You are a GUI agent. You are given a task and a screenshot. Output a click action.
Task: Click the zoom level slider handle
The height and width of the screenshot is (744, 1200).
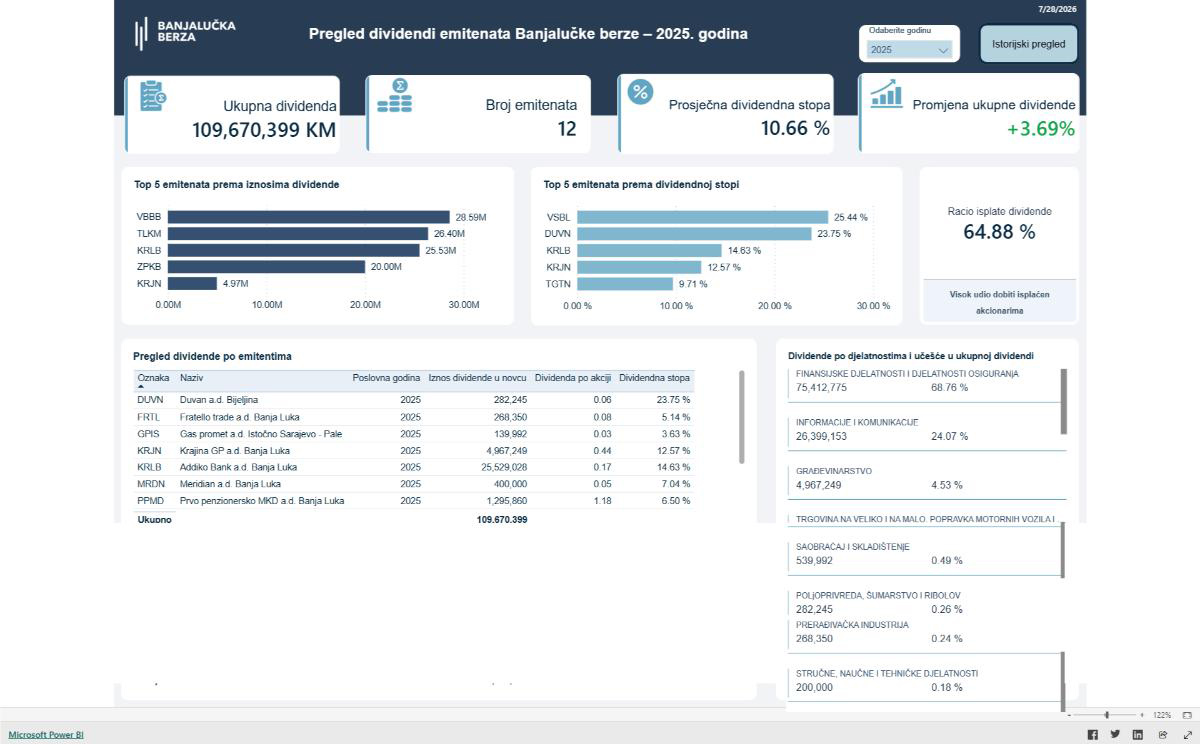point(1106,715)
